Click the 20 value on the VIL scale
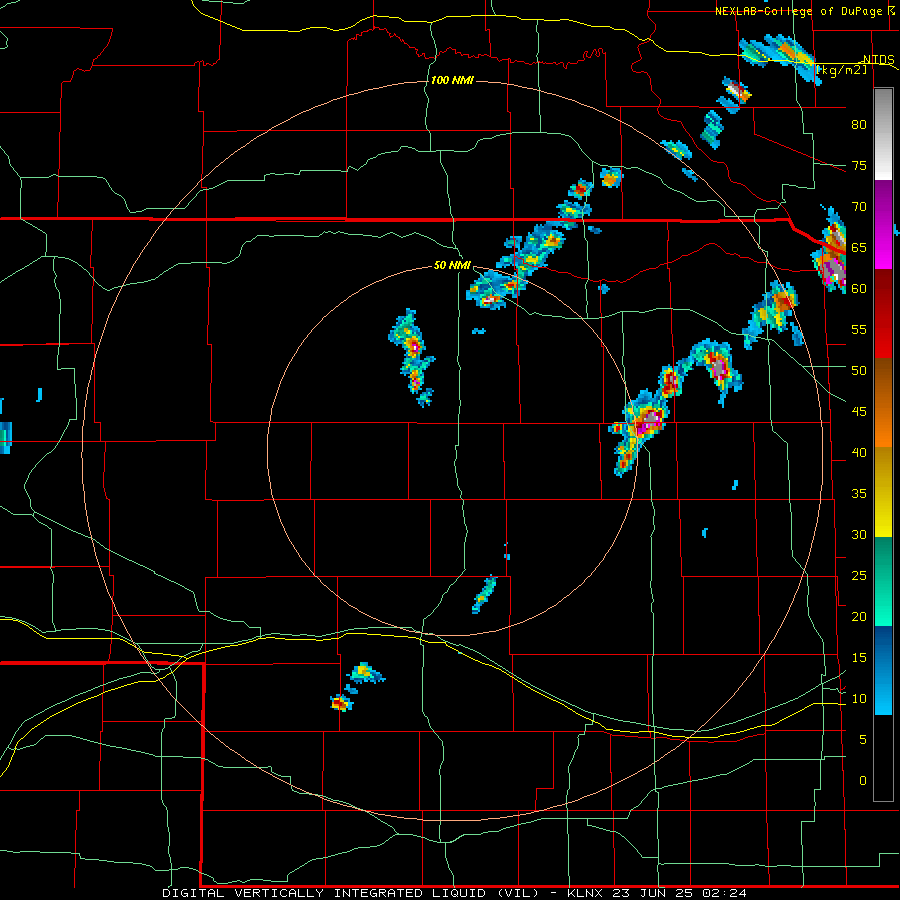Image resolution: width=900 pixels, height=900 pixels. [x=859, y=617]
